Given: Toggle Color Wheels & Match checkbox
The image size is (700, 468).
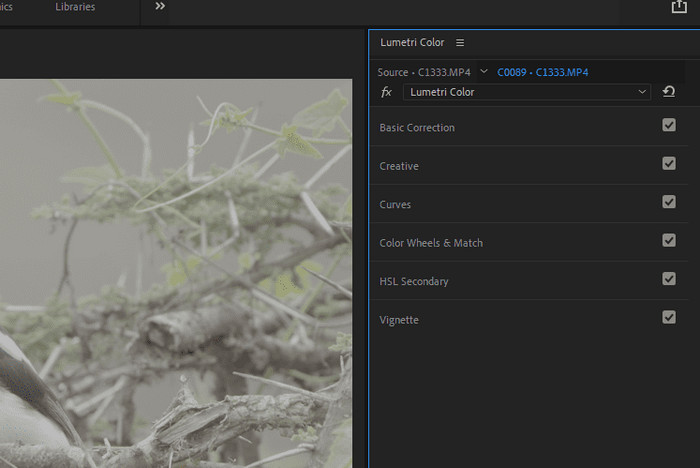Looking at the screenshot, I should 669,240.
